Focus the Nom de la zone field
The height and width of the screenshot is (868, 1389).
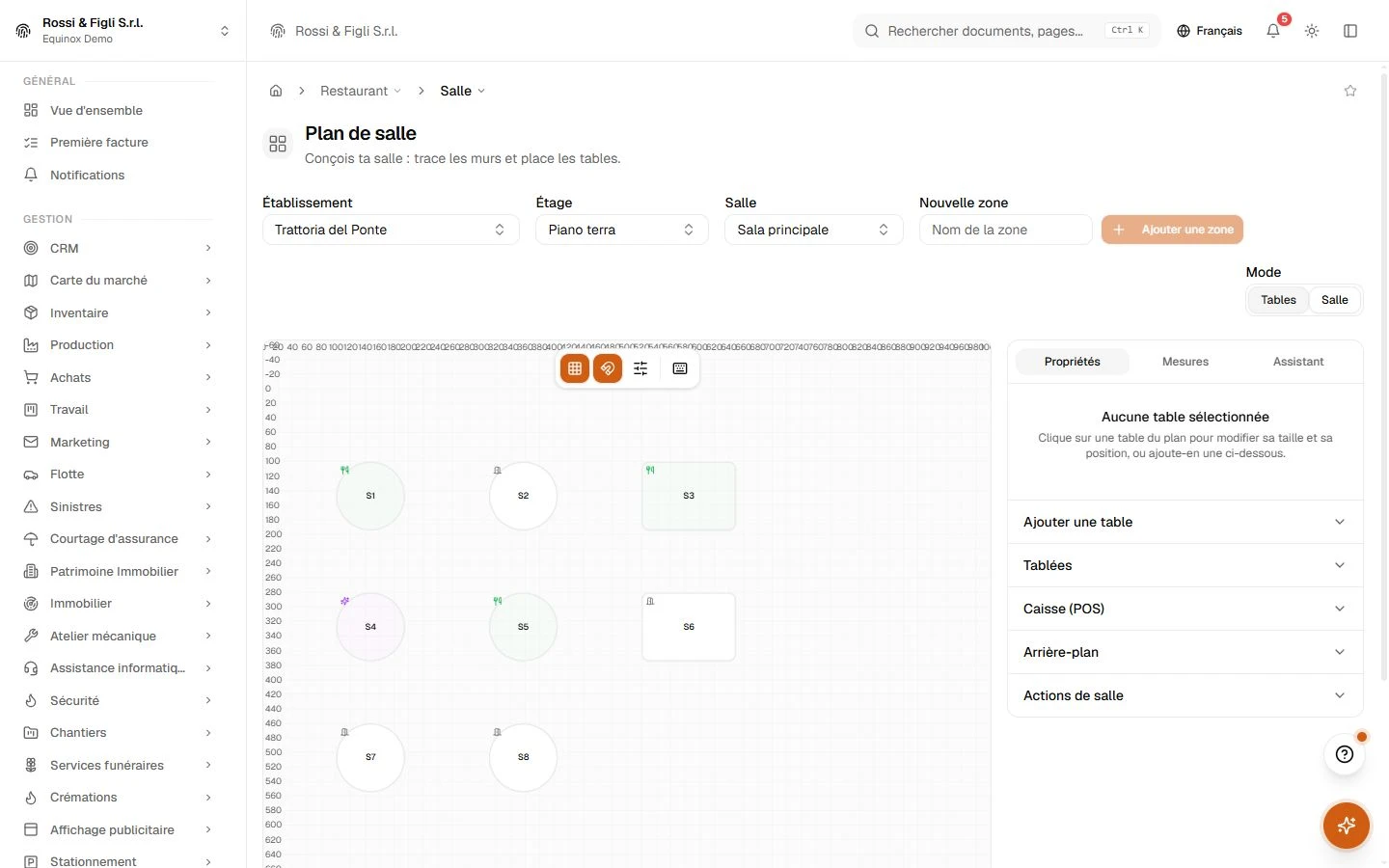pyautogui.click(x=1005, y=230)
